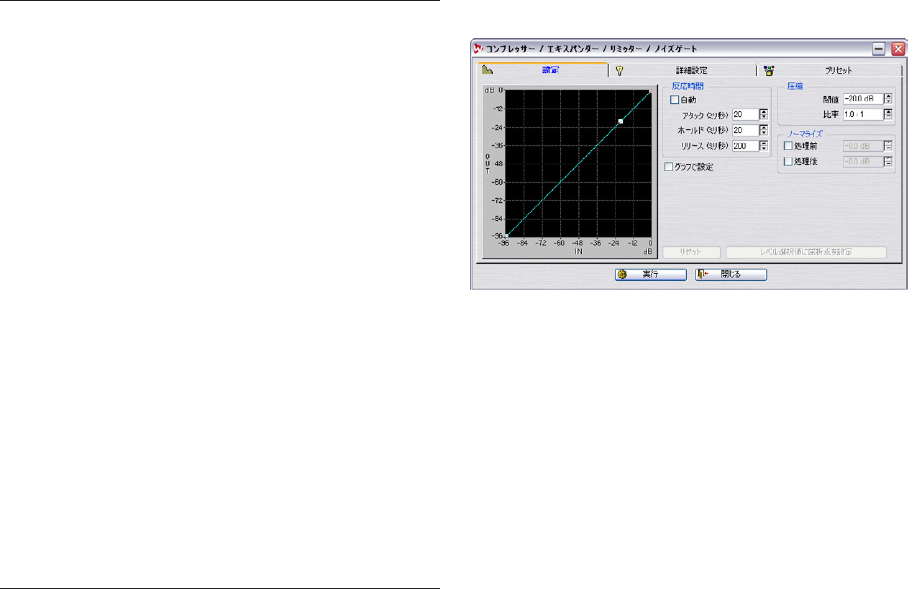This screenshot has height=589, width=908.
Task: Select the red endpoint at 0 dB
Action: 650,91
